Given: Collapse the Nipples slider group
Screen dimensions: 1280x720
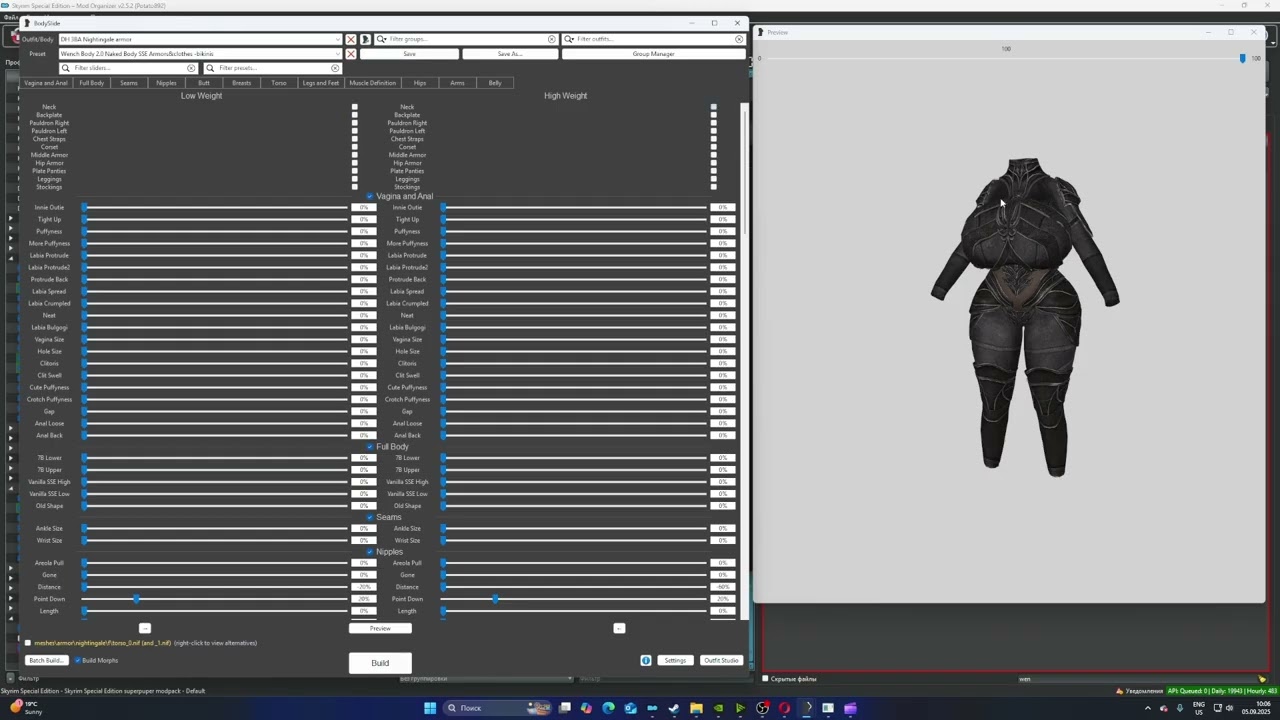Looking at the screenshot, I should [370, 552].
